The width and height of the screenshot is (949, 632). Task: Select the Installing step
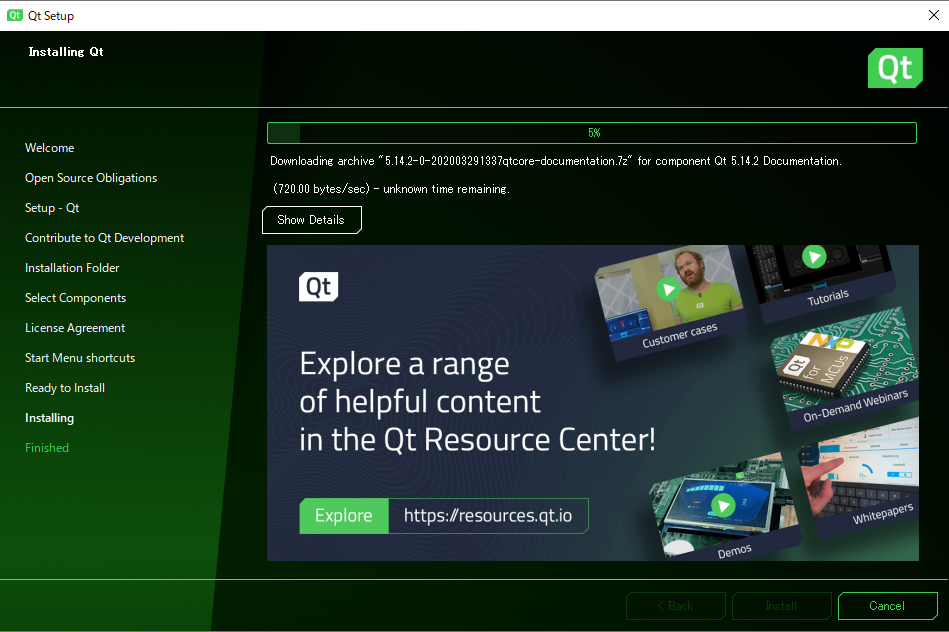[50, 418]
